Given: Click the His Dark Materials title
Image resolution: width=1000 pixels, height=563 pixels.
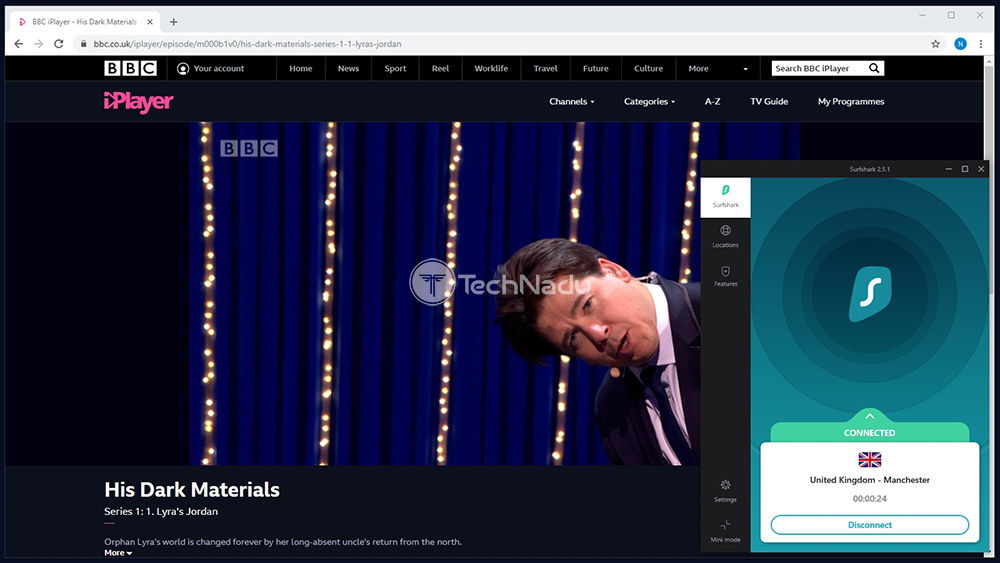Looking at the screenshot, I should coord(192,489).
